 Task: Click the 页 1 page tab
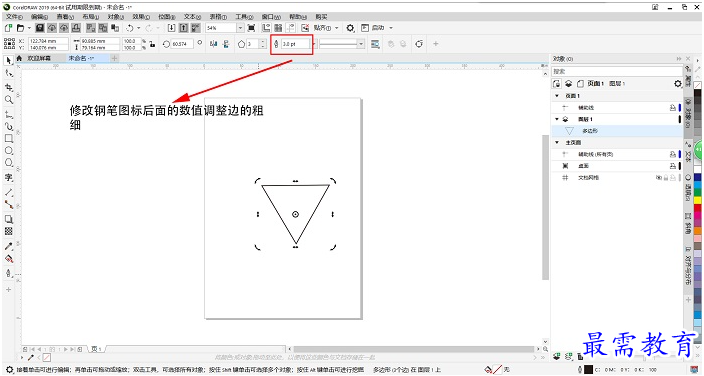click(97, 349)
